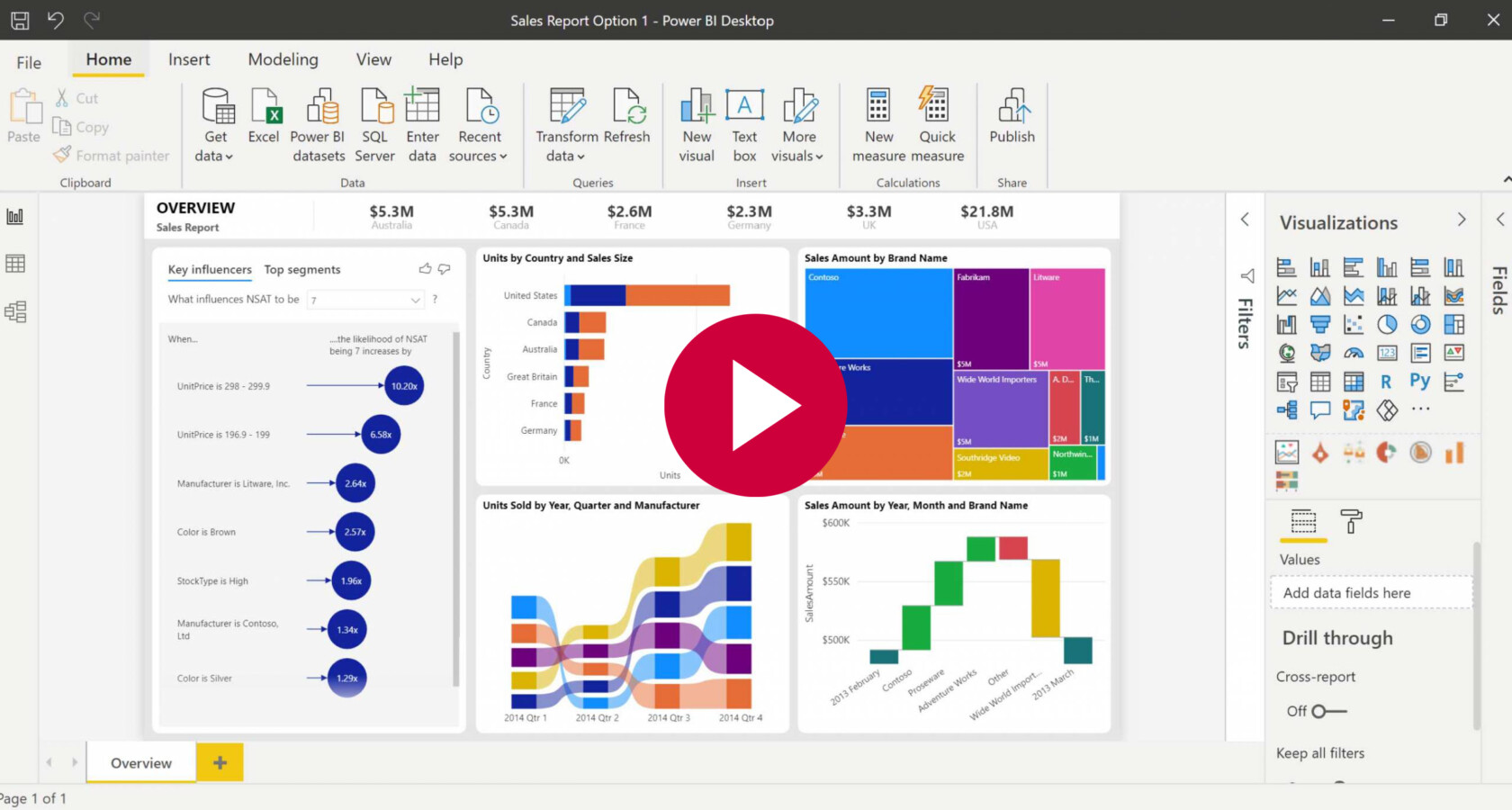Open Report view in left sidebar
This screenshot has height=810, width=1512.
(15, 216)
